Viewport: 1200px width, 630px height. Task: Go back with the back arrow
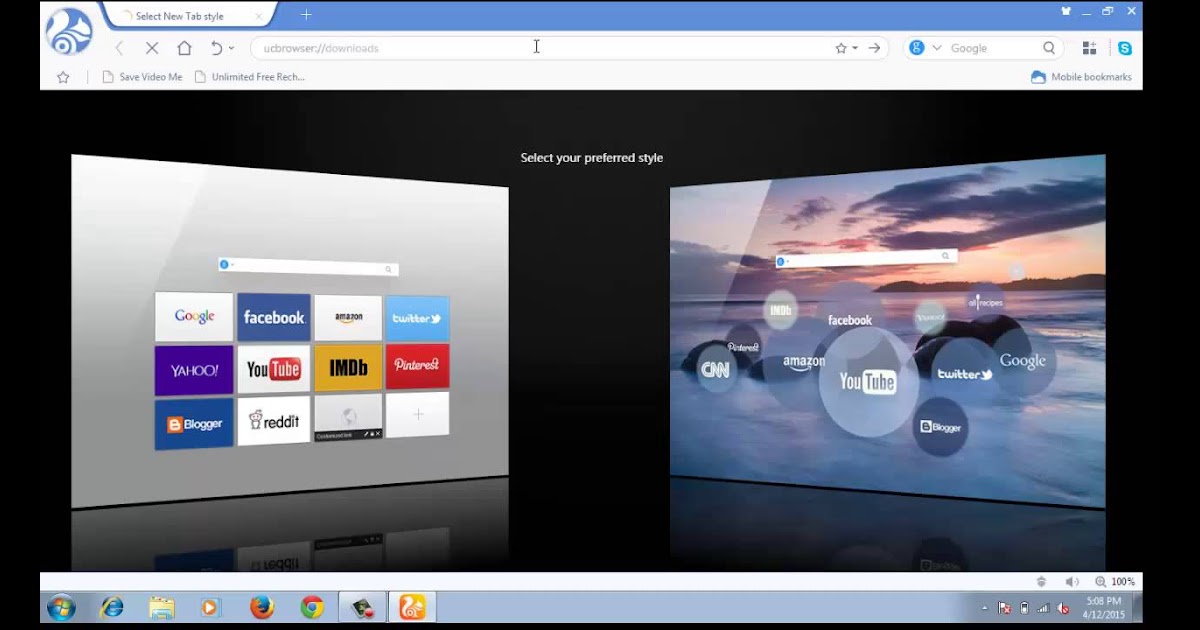119,47
